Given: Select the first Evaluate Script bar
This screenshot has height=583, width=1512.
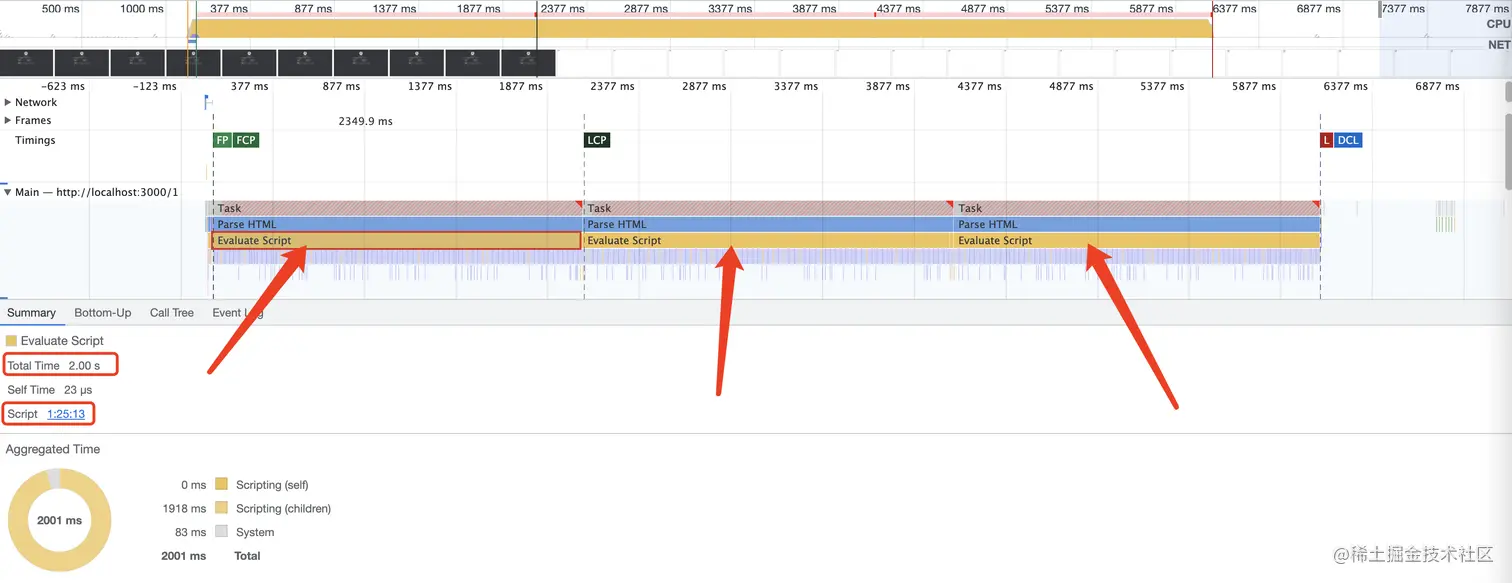Looking at the screenshot, I should (396, 240).
